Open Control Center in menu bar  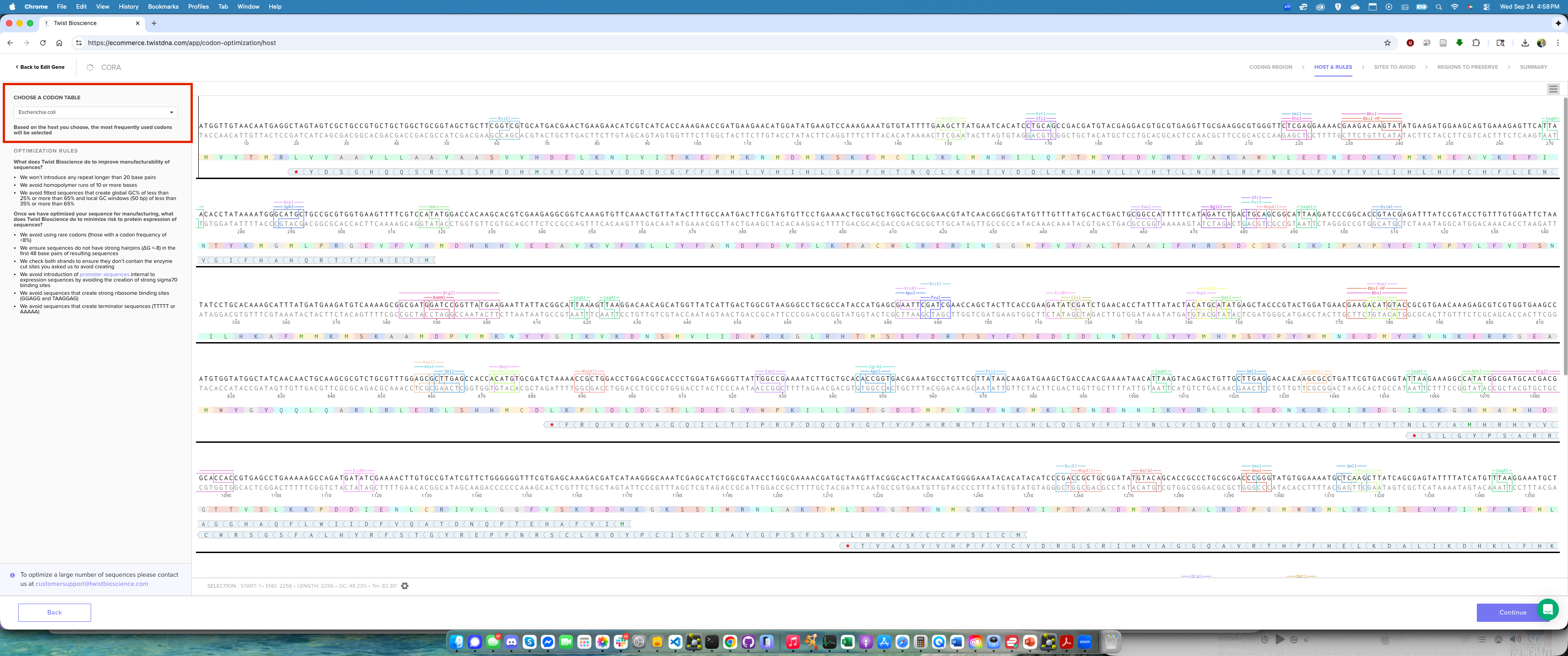pos(1487,7)
